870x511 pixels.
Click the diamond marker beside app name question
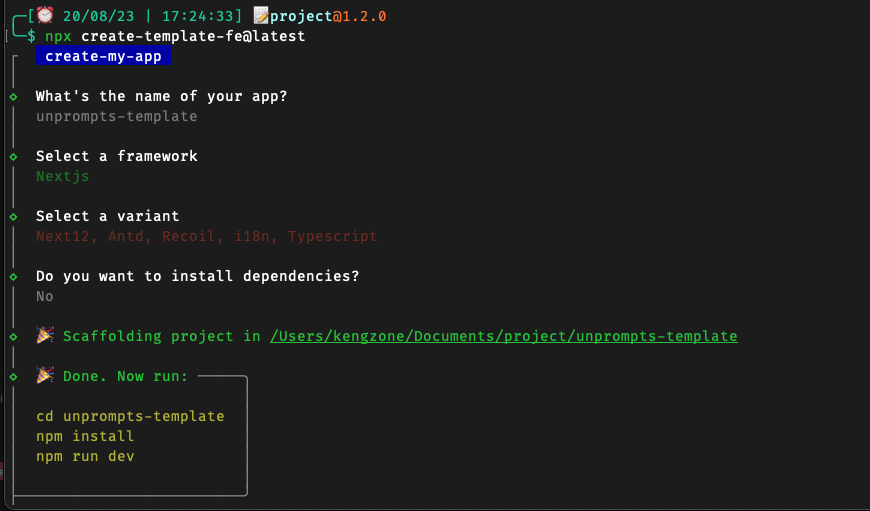pyautogui.click(x=13, y=97)
